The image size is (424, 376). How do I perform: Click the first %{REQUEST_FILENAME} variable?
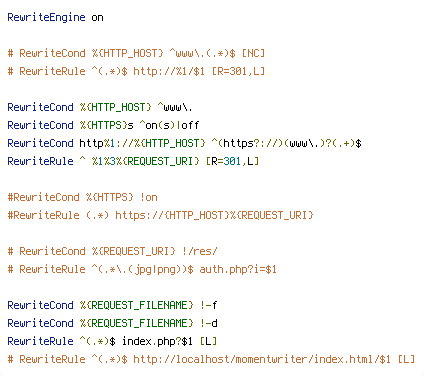tap(136, 305)
